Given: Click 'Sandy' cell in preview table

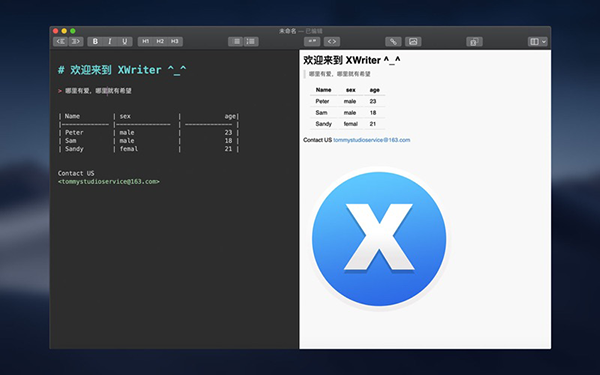Looking at the screenshot, I should coord(323,124).
